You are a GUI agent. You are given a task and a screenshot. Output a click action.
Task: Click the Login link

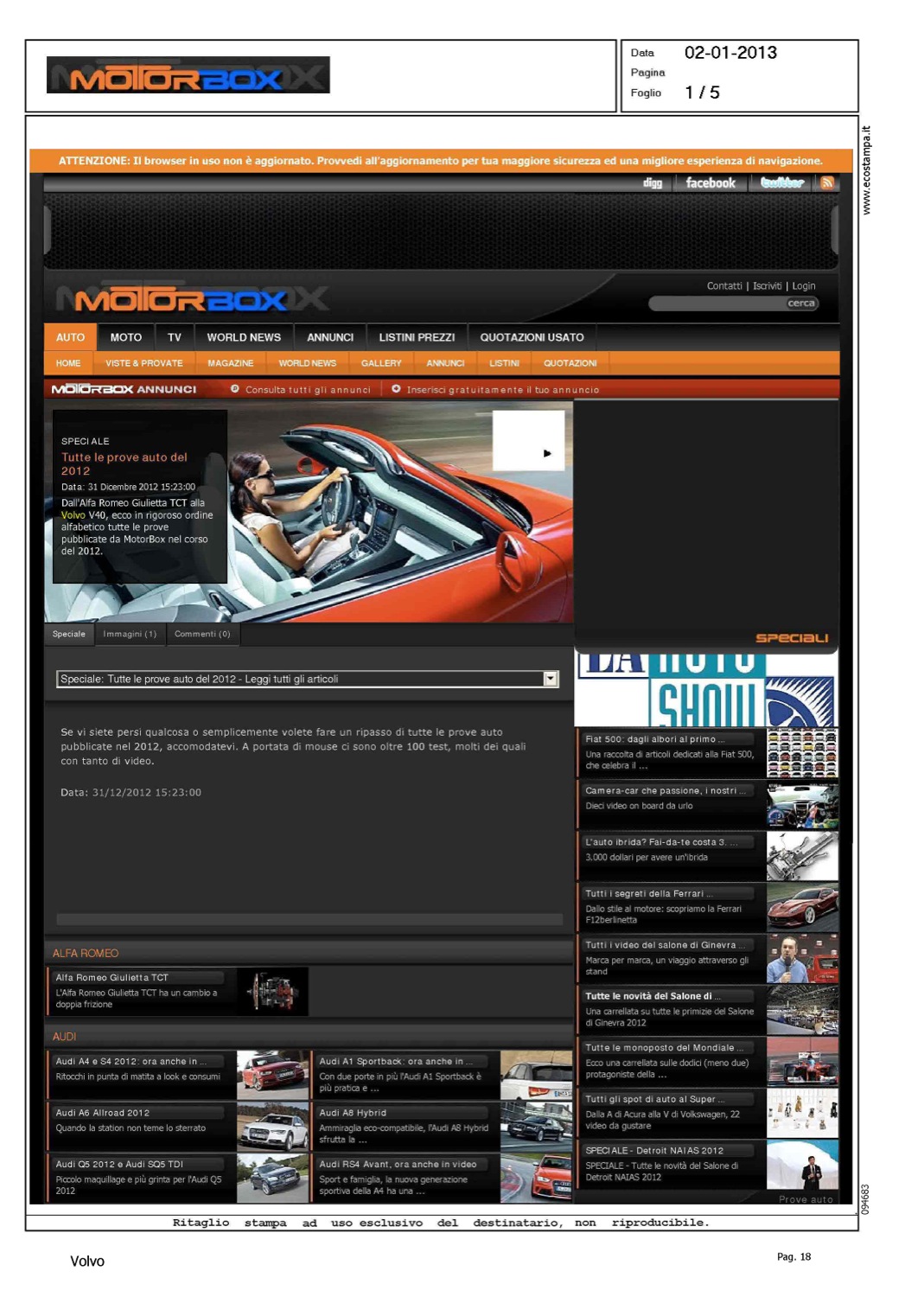tap(804, 286)
